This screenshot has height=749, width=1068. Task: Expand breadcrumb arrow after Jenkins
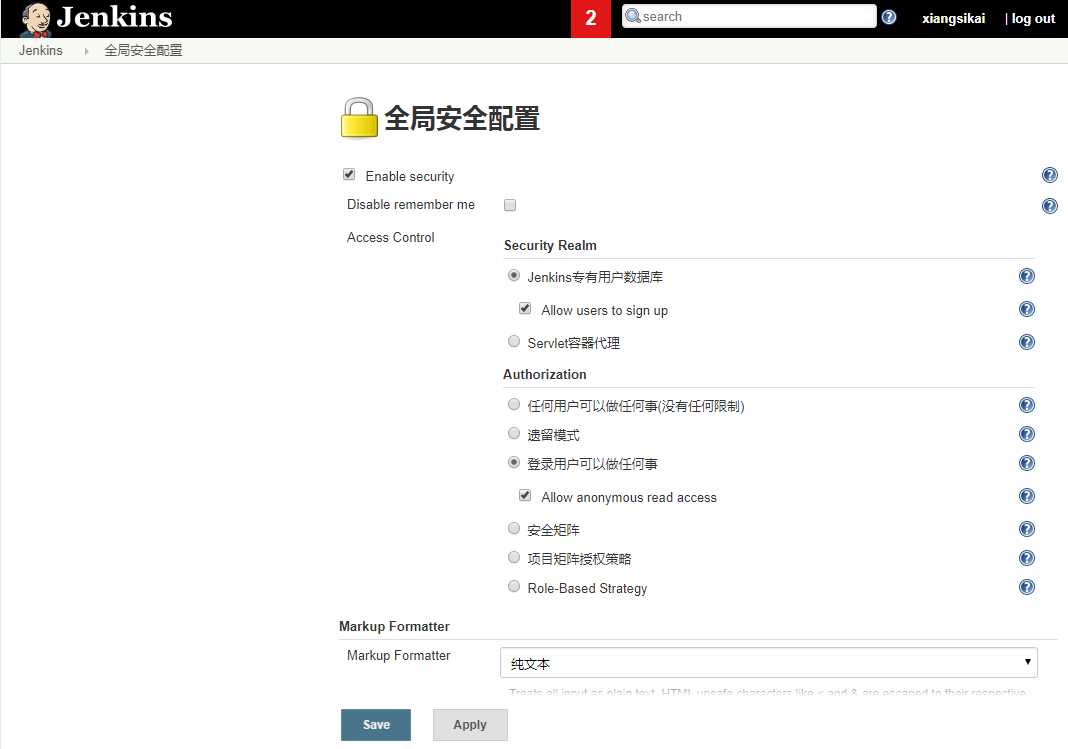(87, 51)
